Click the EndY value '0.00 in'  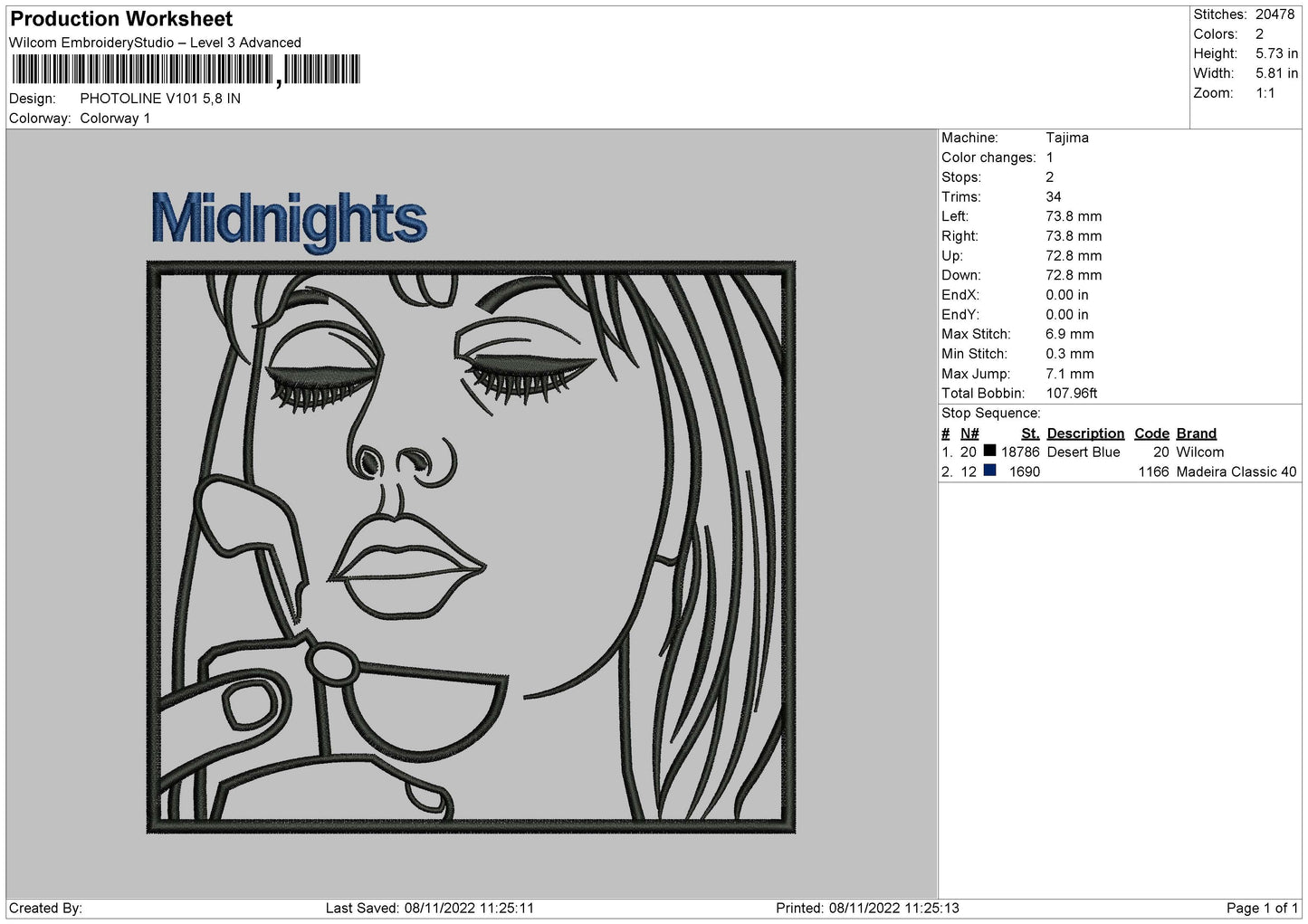pos(1067,315)
